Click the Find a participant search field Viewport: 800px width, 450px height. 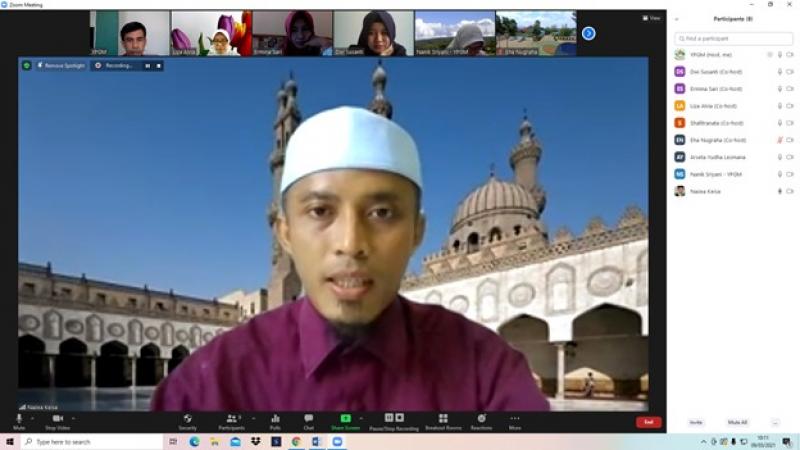click(x=734, y=38)
